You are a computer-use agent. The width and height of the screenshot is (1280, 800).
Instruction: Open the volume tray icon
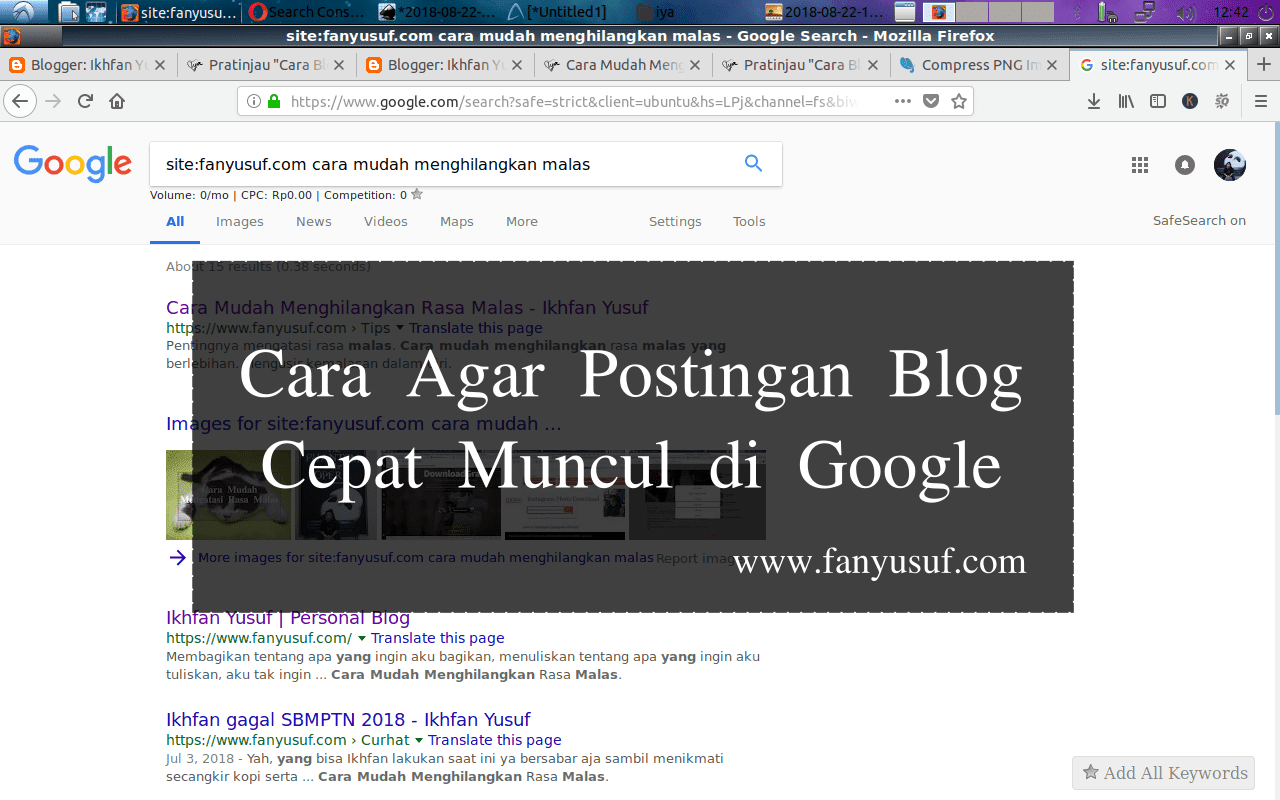coord(1185,12)
